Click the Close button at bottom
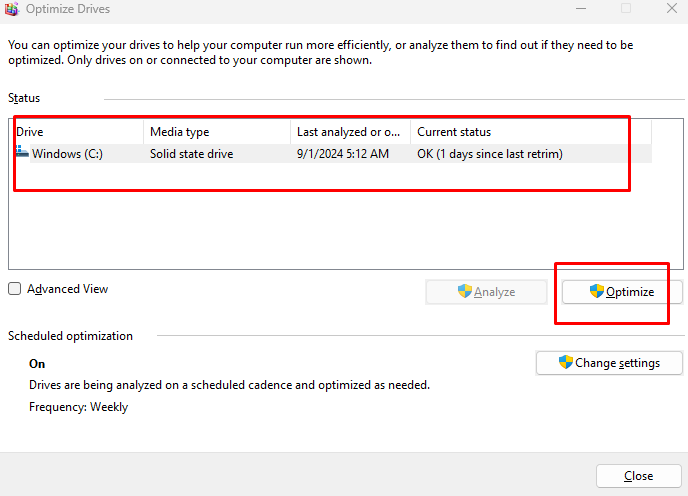The height and width of the screenshot is (496, 688). 638,476
